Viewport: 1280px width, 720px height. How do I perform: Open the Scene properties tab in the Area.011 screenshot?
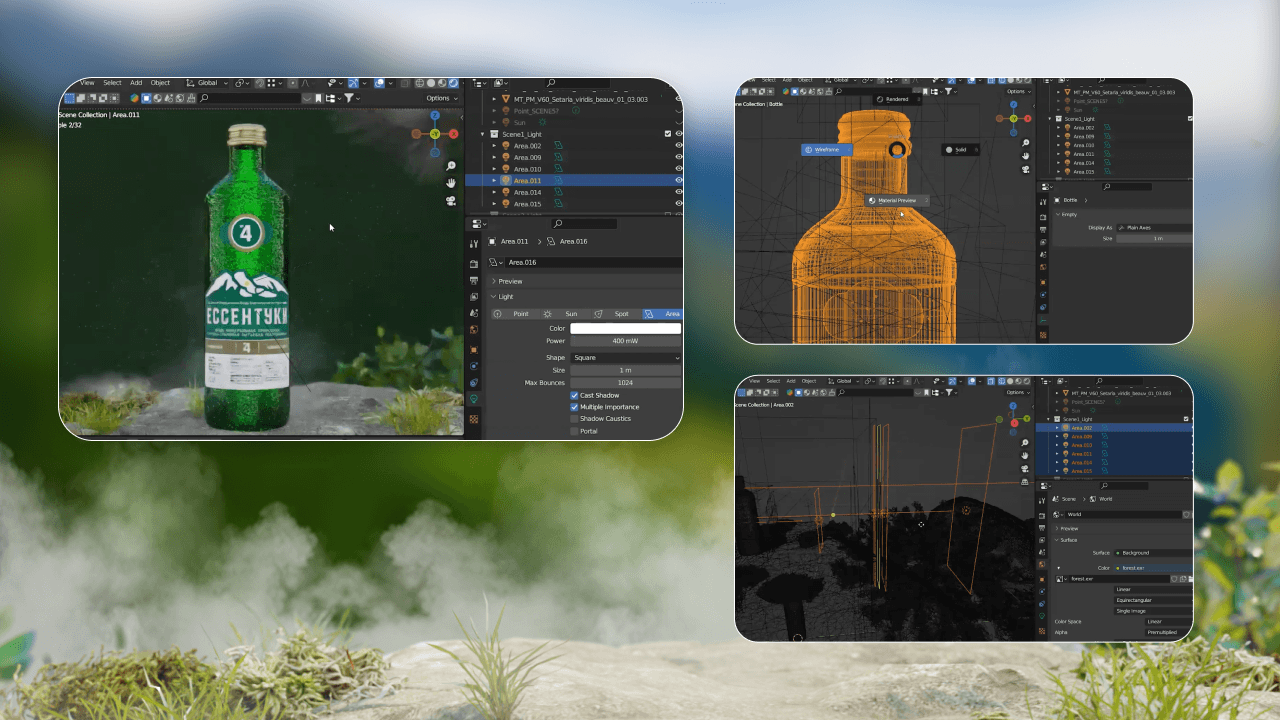pyautogui.click(x=474, y=313)
